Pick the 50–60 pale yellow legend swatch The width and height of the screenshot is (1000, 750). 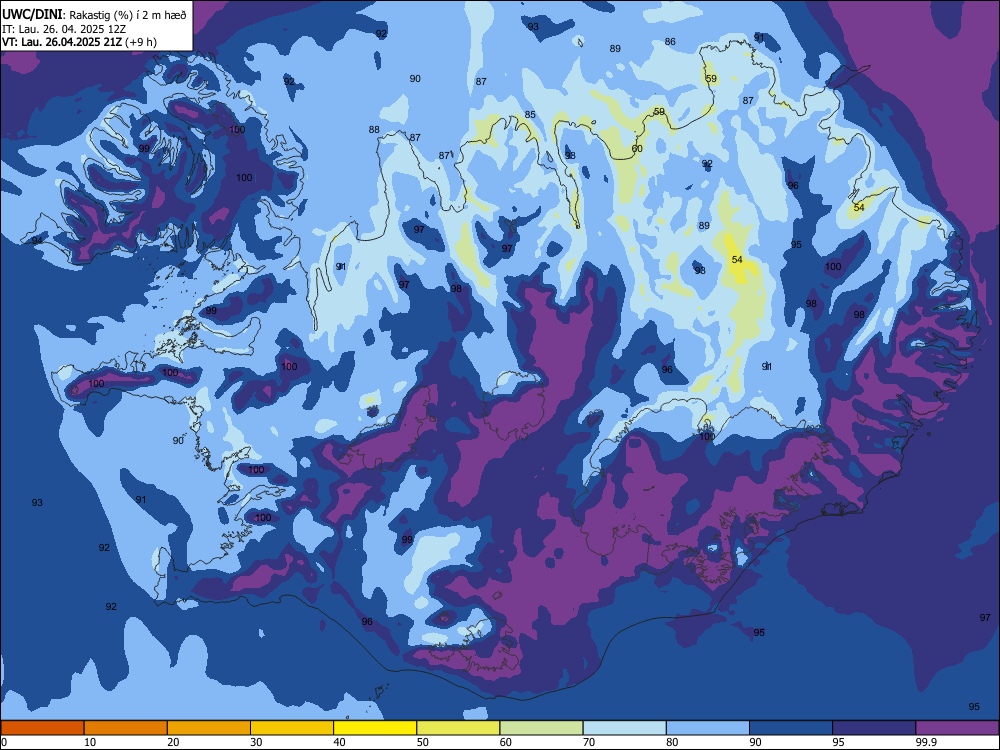click(x=458, y=728)
